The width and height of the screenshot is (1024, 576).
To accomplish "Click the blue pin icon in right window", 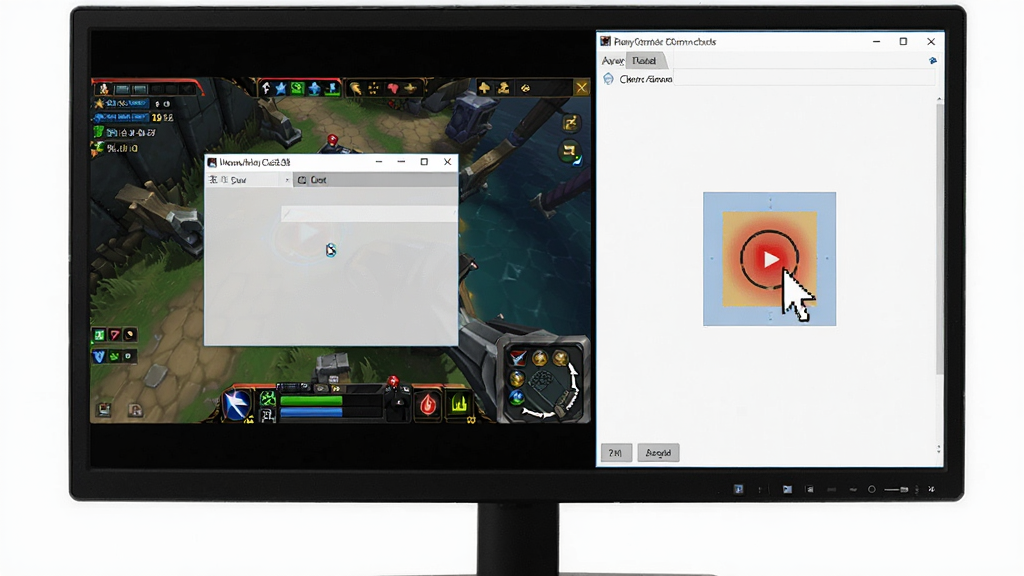I will 933,61.
